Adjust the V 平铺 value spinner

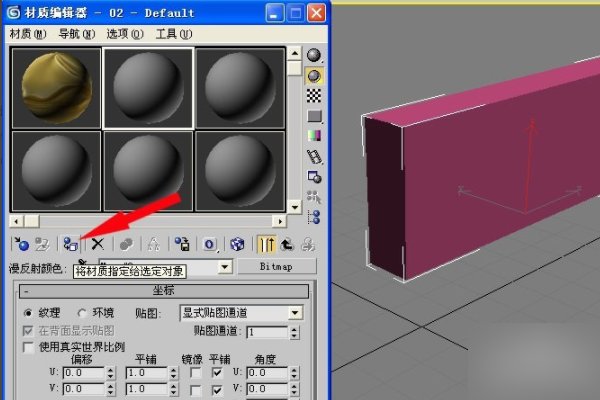point(173,389)
